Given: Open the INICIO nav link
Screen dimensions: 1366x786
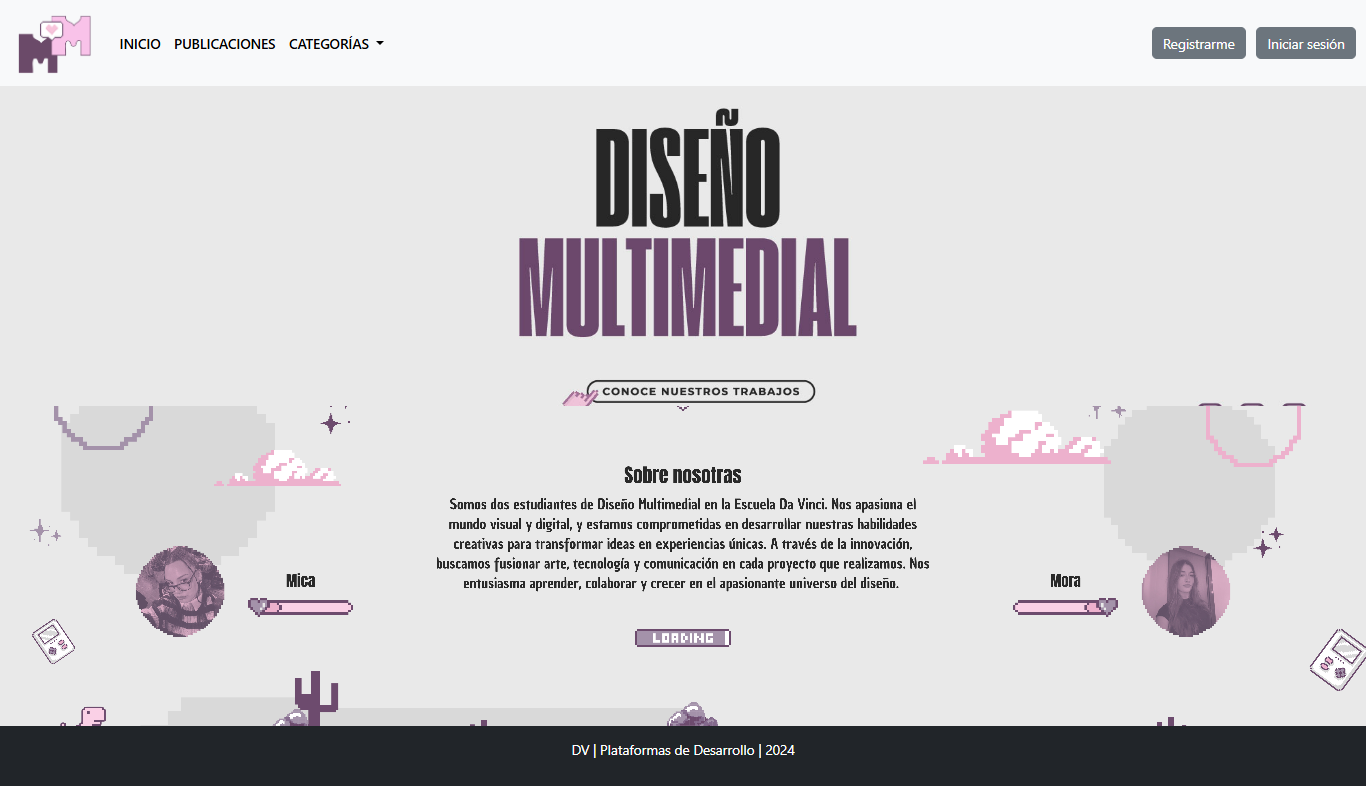Looking at the screenshot, I should point(140,44).
